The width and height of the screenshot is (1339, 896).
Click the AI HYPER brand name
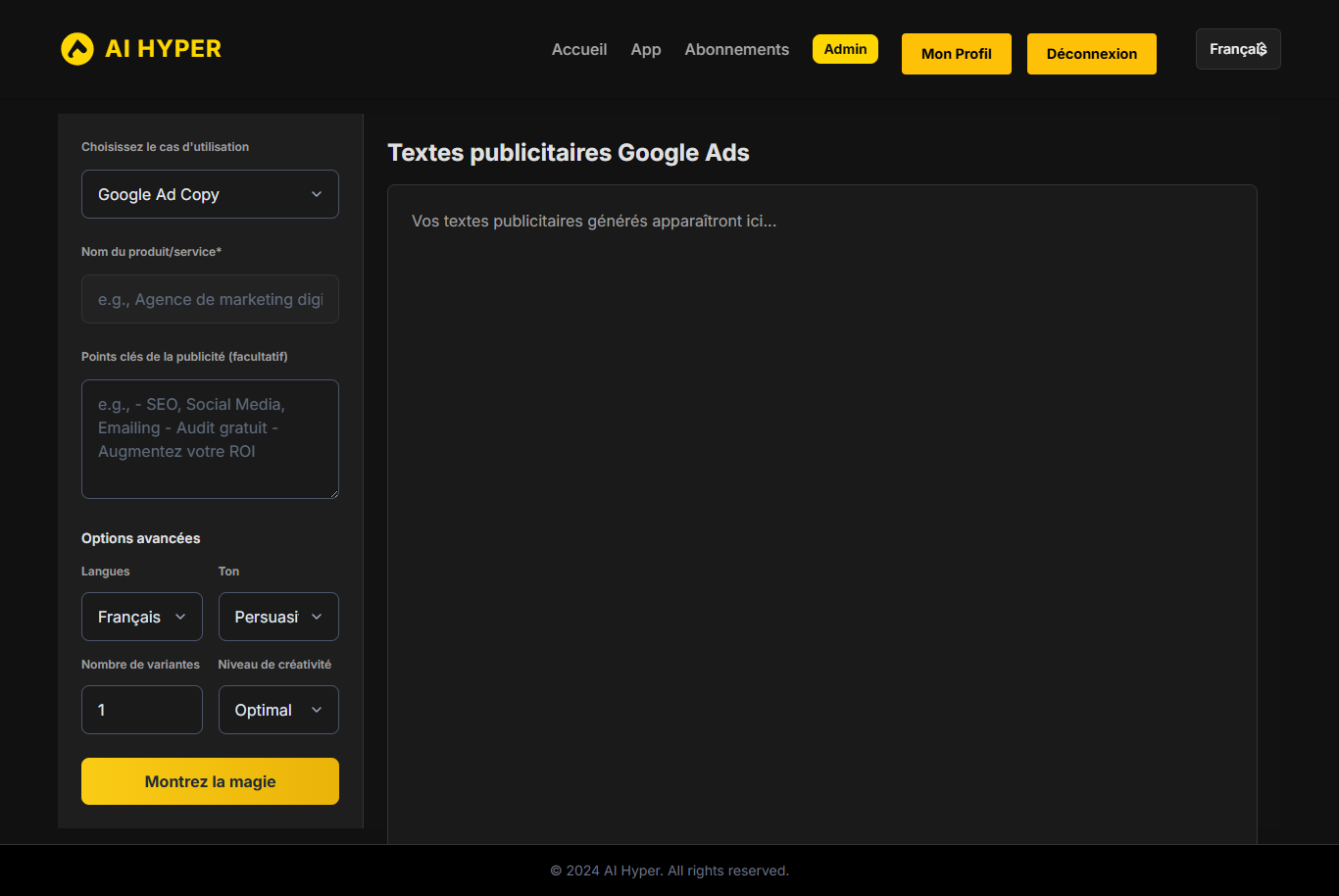(x=163, y=49)
